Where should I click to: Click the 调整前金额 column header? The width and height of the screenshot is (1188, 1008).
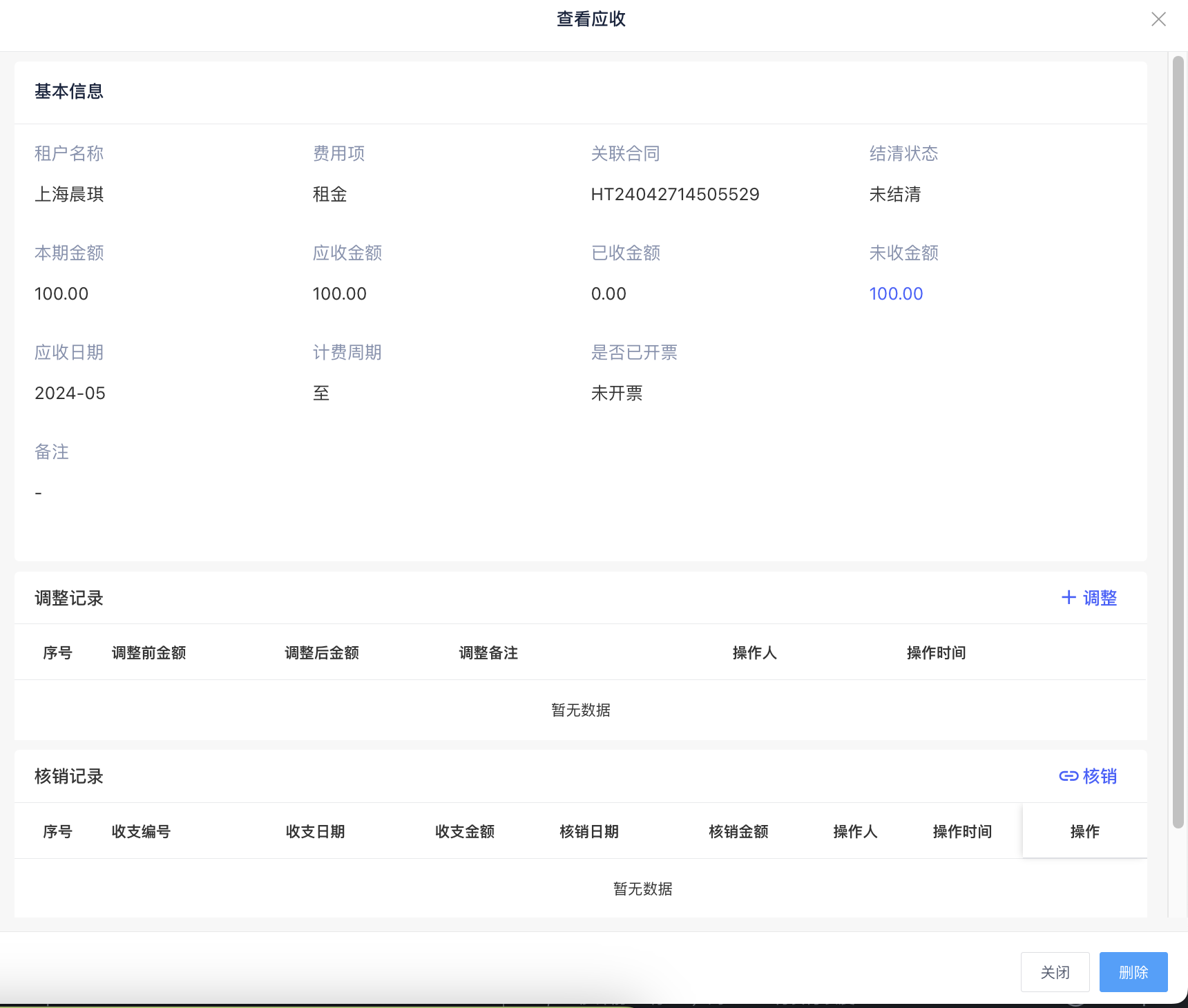[148, 652]
